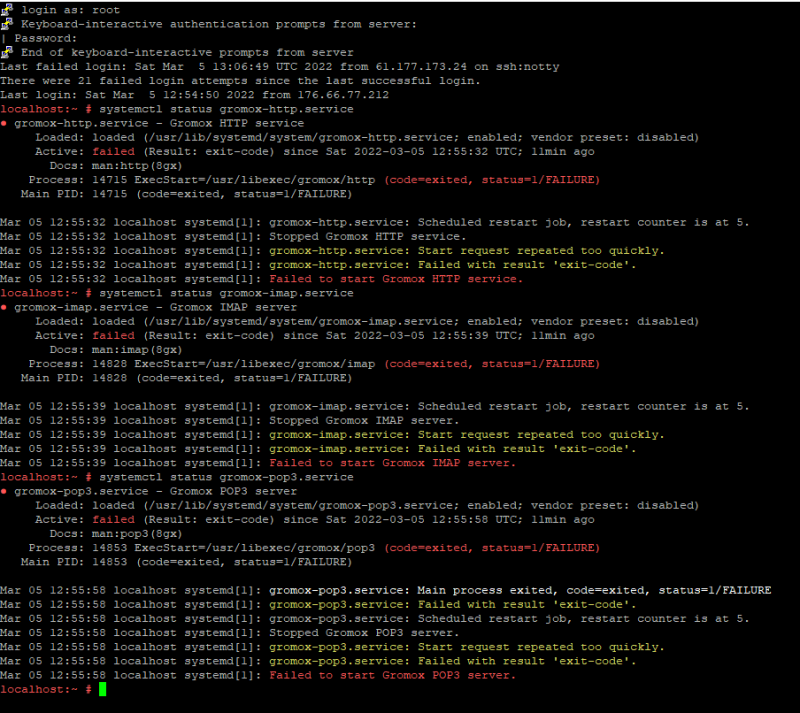This screenshot has width=800, height=713.
Task: Click red status dot for gromox-pop3.service
Action: (x=4, y=492)
